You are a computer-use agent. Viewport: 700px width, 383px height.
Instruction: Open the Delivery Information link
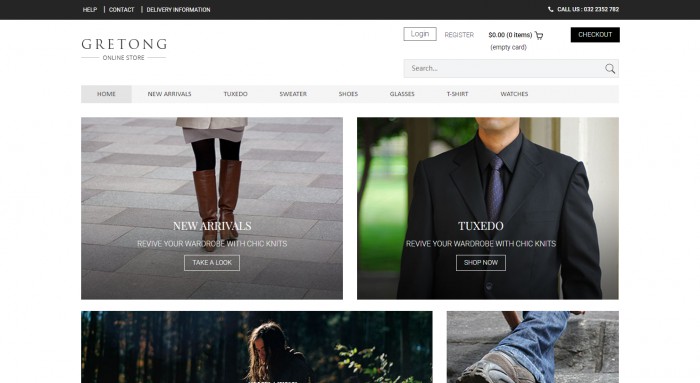click(178, 9)
